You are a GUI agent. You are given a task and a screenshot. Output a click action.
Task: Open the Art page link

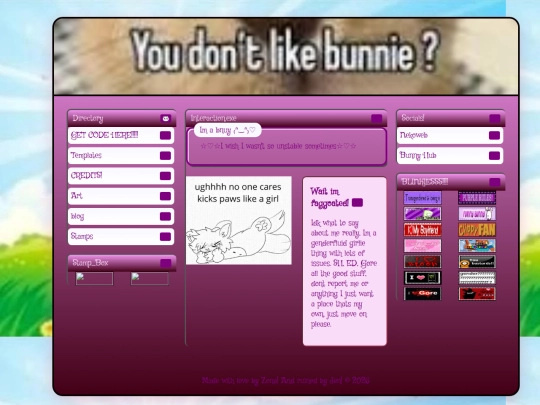[121, 196]
